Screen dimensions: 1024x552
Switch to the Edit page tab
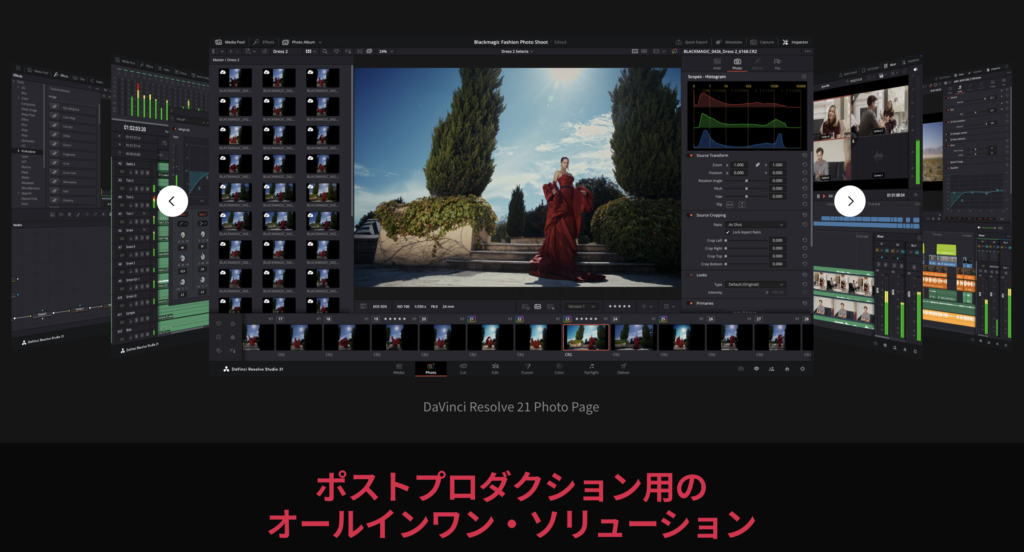(495, 369)
